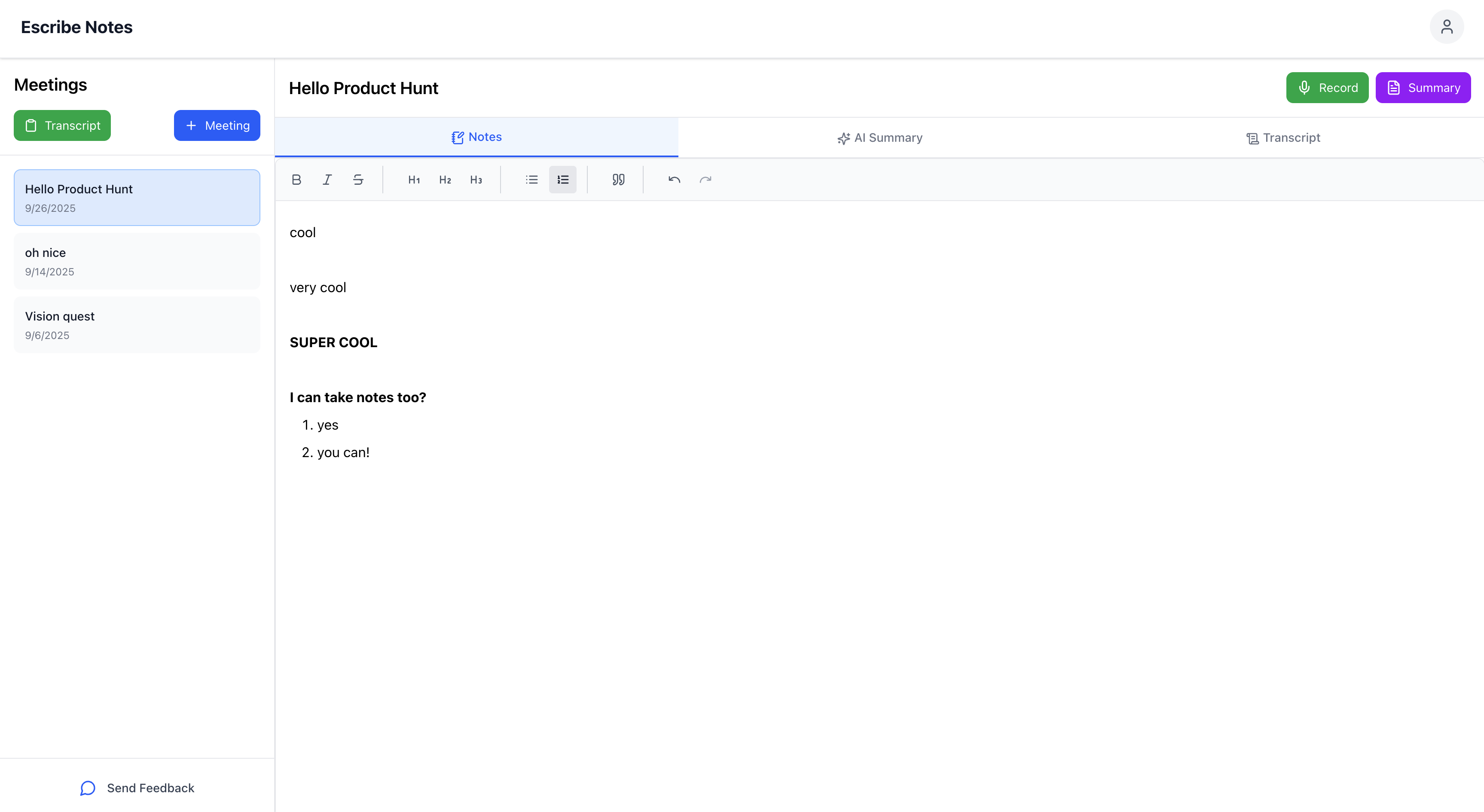Apply italic formatting
Image resolution: width=1484 pixels, height=812 pixels.
click(x=327, y=180)
